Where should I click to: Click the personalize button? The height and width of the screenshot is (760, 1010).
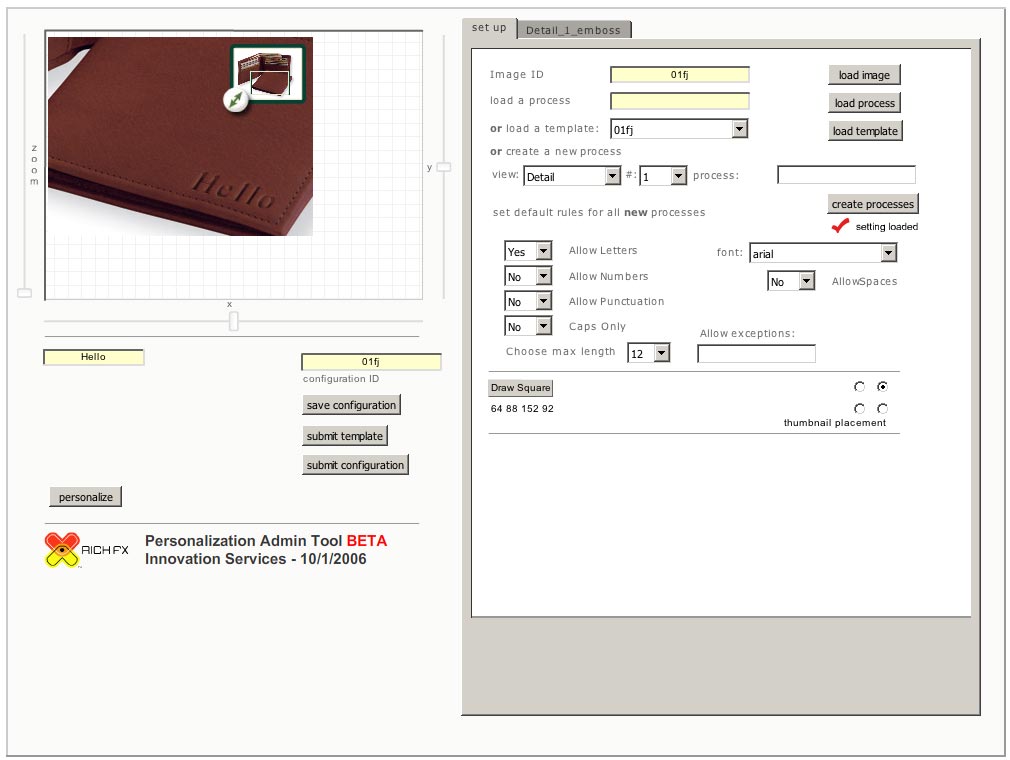pos(86,497)
